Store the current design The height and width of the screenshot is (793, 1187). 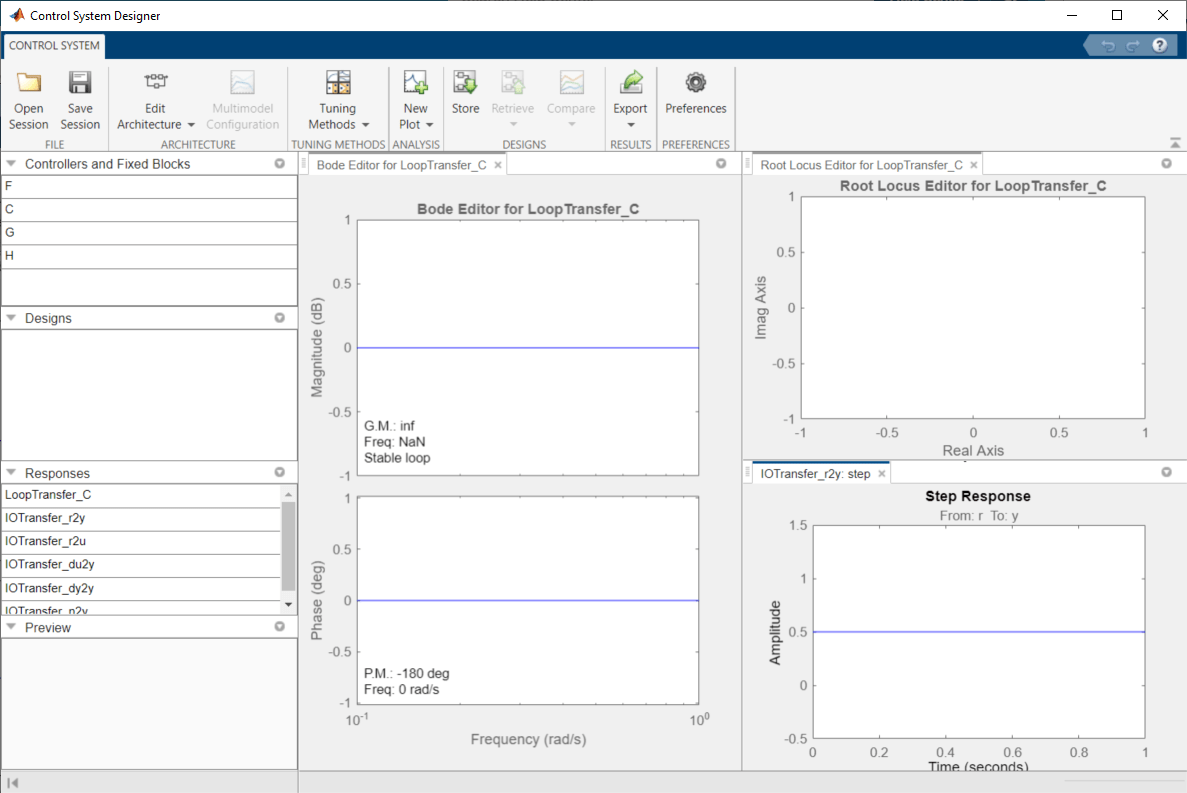coord(465,97)
